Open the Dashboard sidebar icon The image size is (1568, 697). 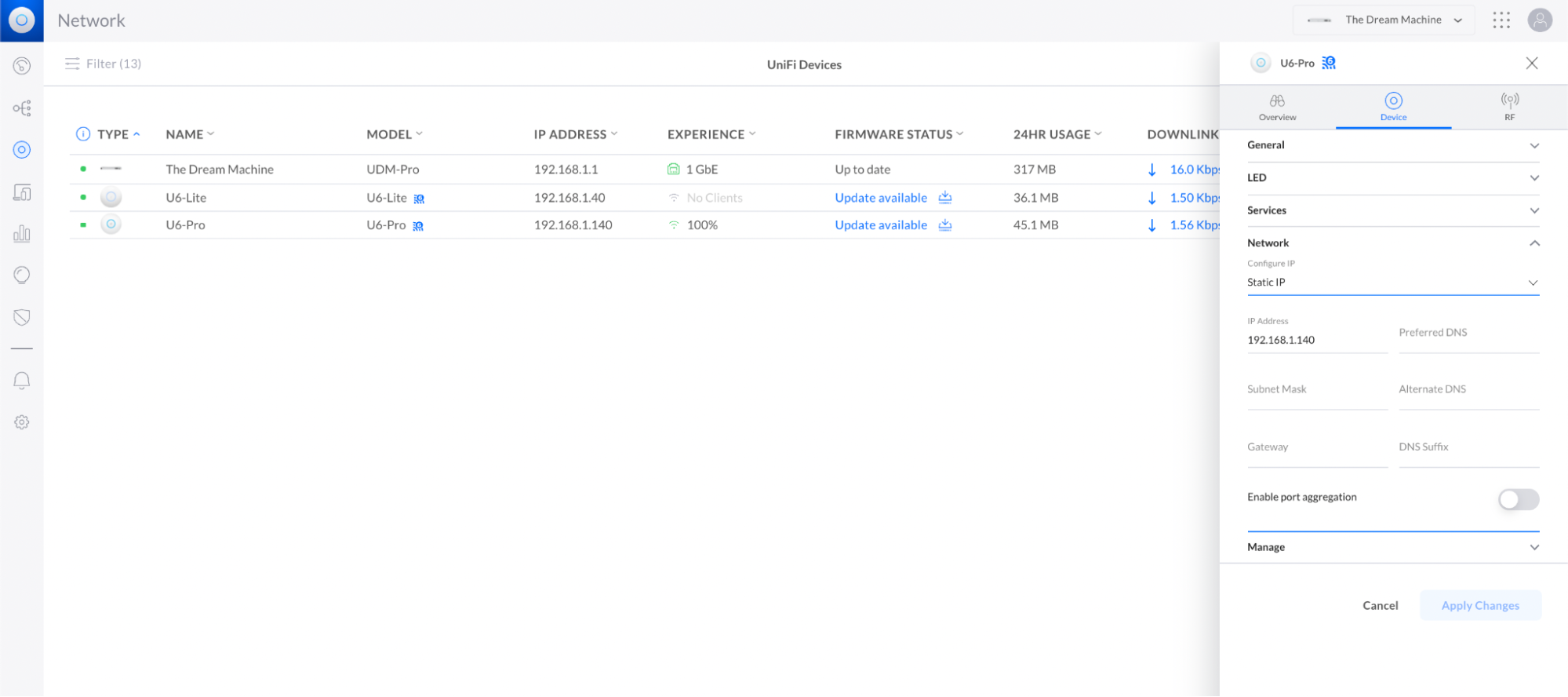pos(22,66)
